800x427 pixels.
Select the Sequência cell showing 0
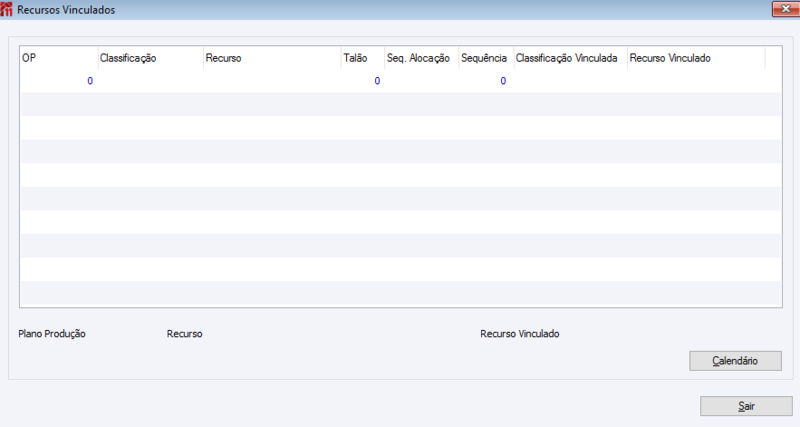pyautogui.click(x=486, y=81)
